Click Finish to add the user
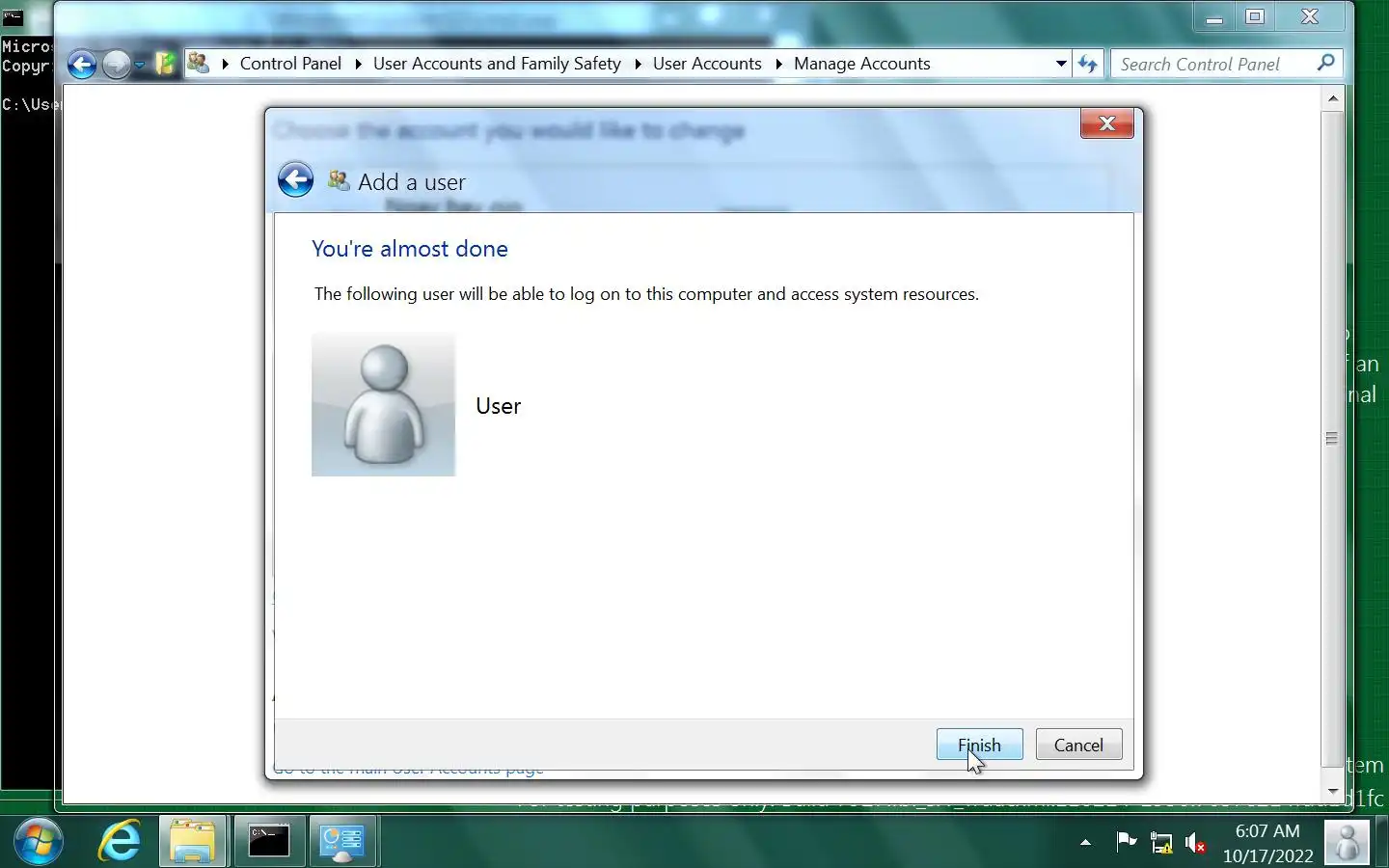 point(979,745)
